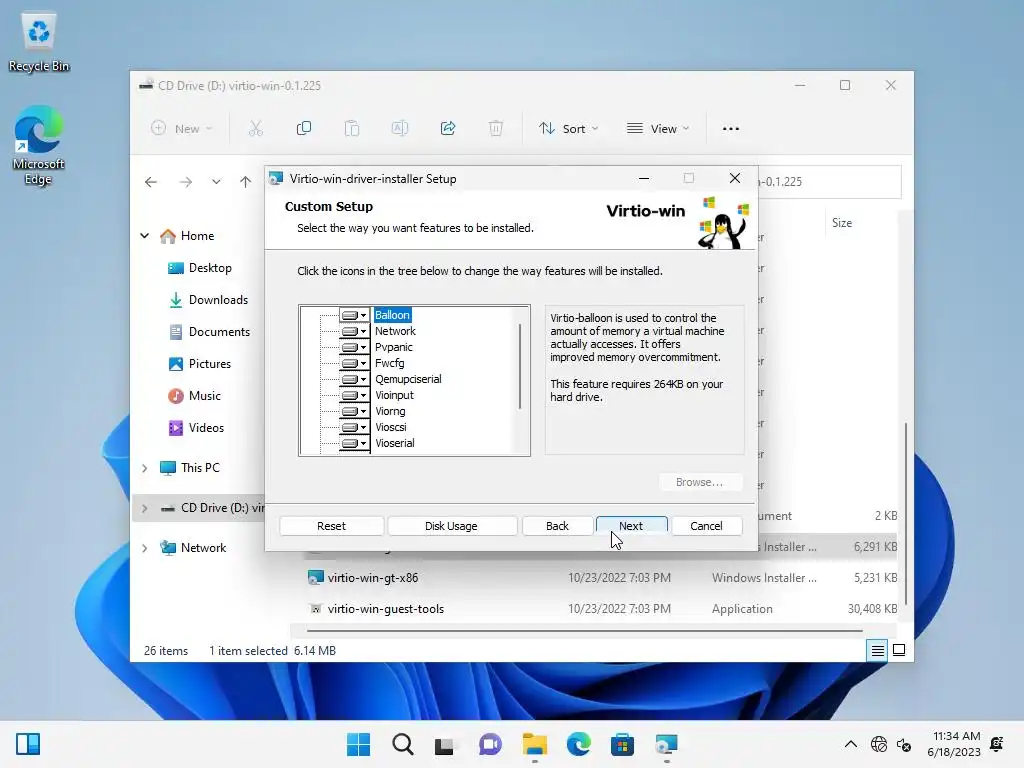This screenshot has height=768, width=1024.
Task: Open the Qemupciserial feature install-state dropdown
Action: (x=355, y=379)
